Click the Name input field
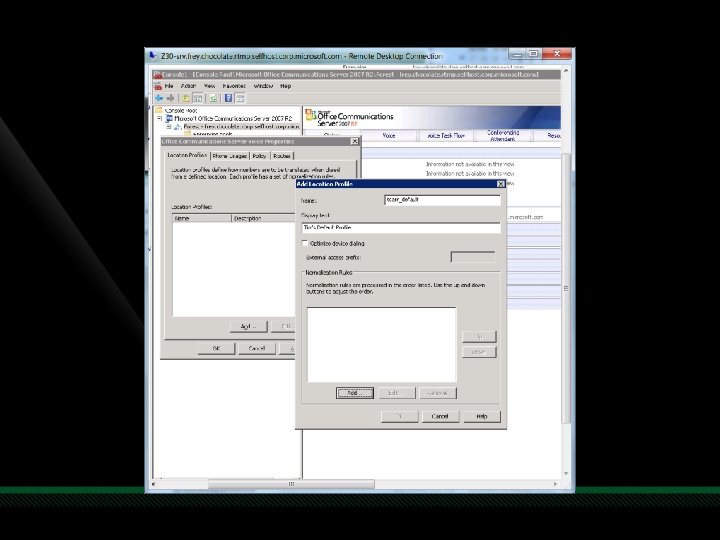The image size is (720, 540). 442,200
